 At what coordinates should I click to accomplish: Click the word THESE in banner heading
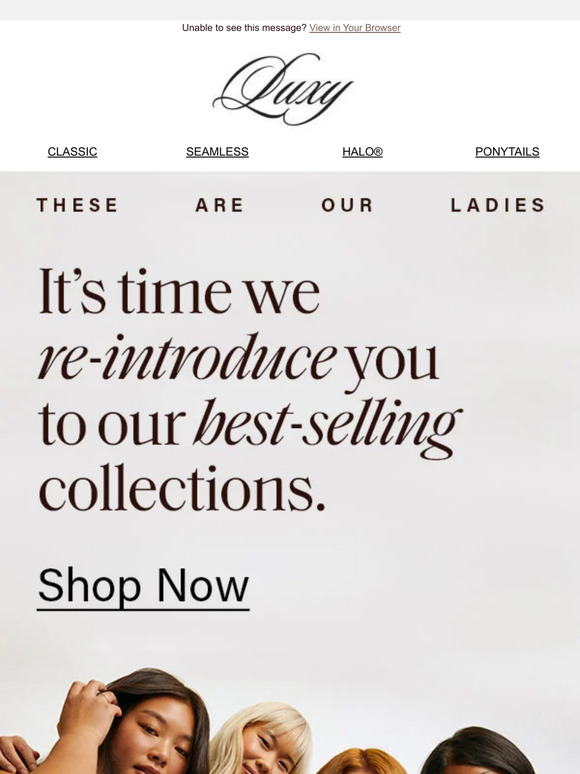(x=77, y=205)
